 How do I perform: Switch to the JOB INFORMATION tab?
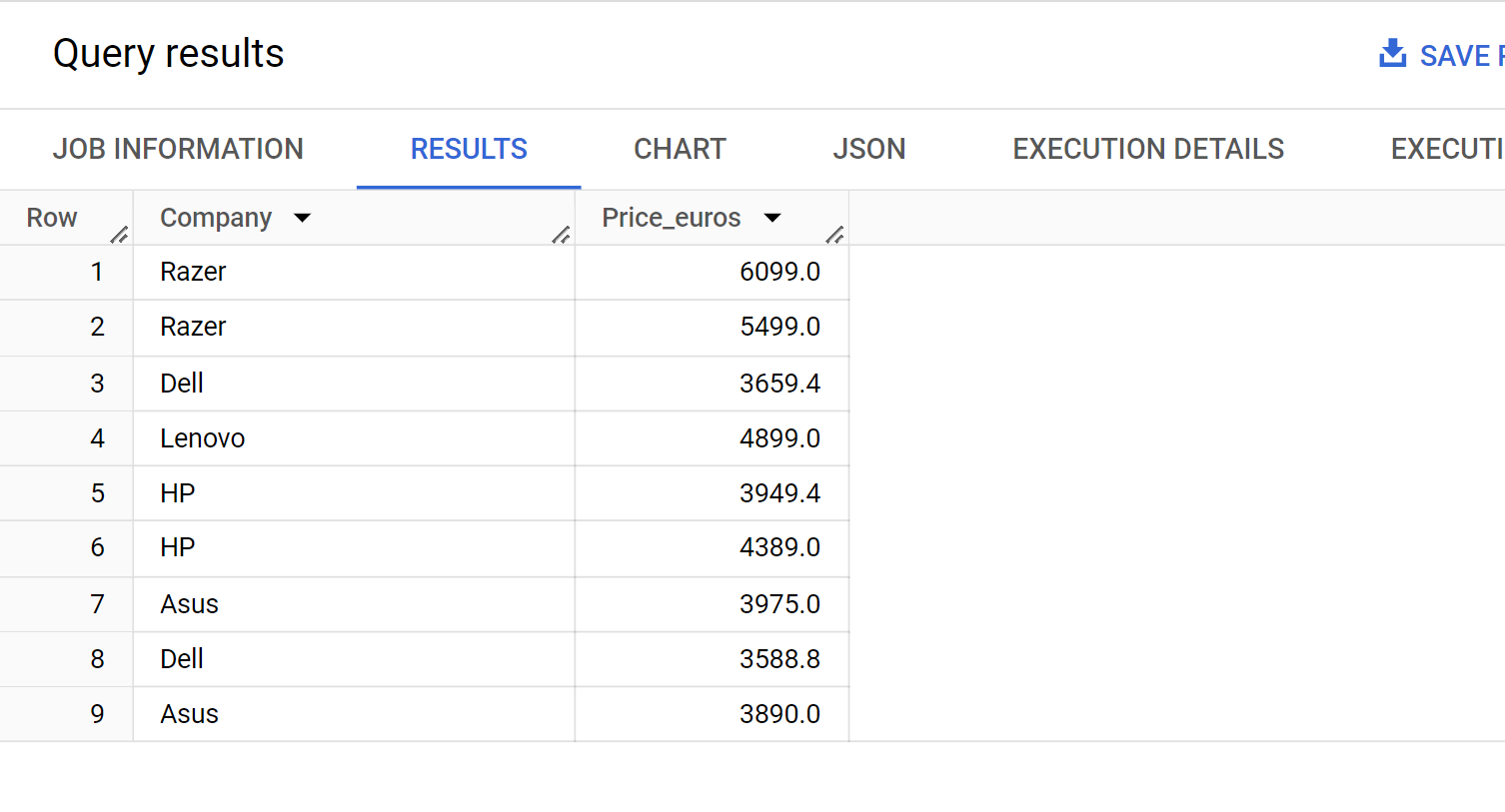click(x=178, y=149)
